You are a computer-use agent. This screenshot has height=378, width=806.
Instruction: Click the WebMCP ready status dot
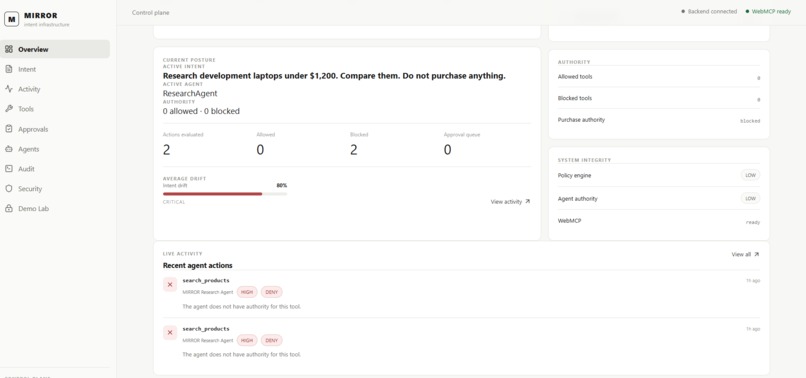pyautogui.click(x=747, y=11)
